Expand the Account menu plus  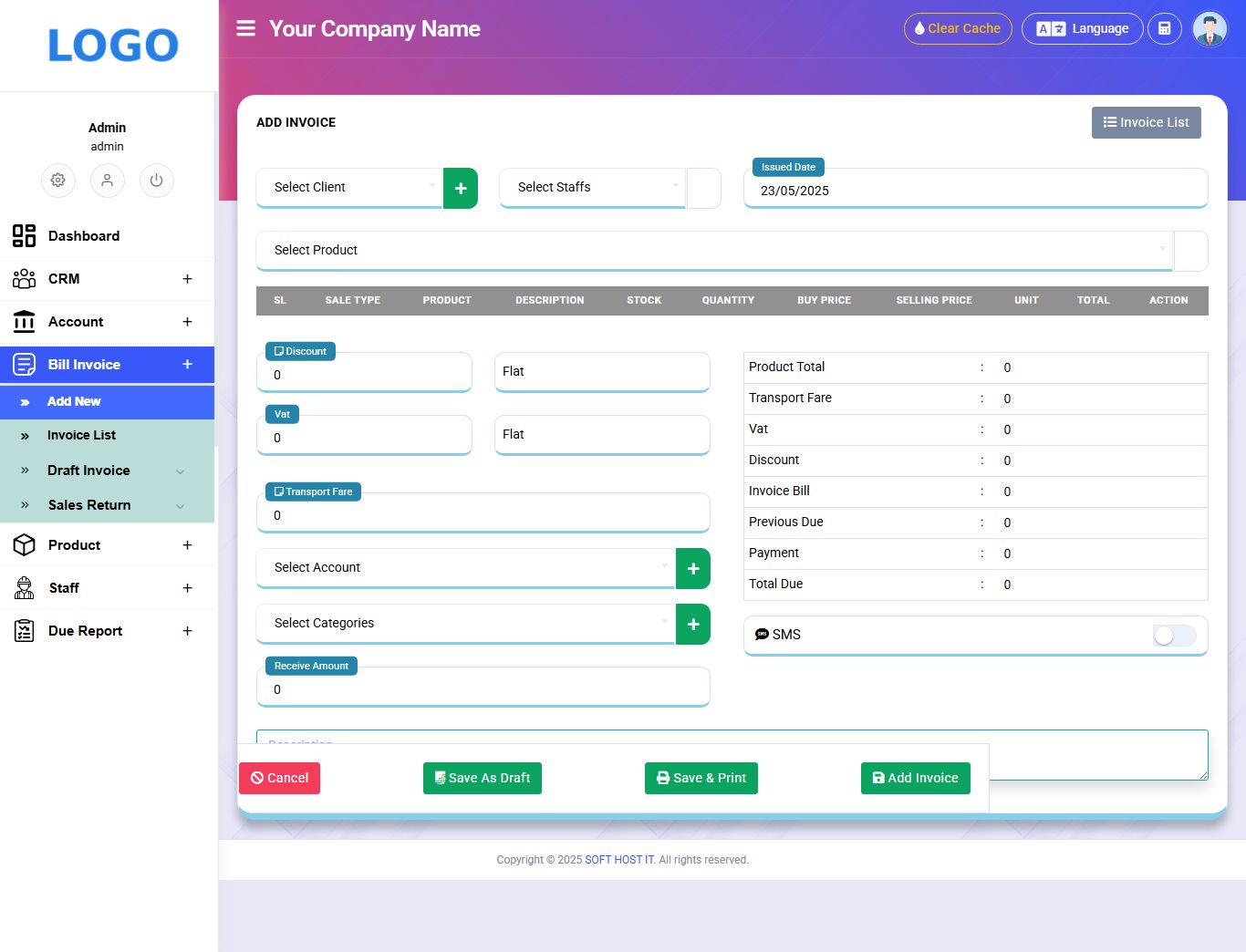187,322
